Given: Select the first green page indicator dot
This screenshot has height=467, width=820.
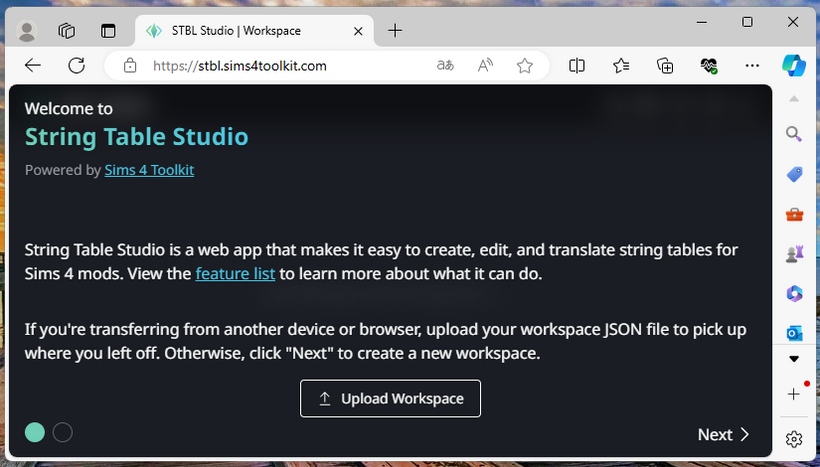Looking at the screenshot, I should pos(35,432).
